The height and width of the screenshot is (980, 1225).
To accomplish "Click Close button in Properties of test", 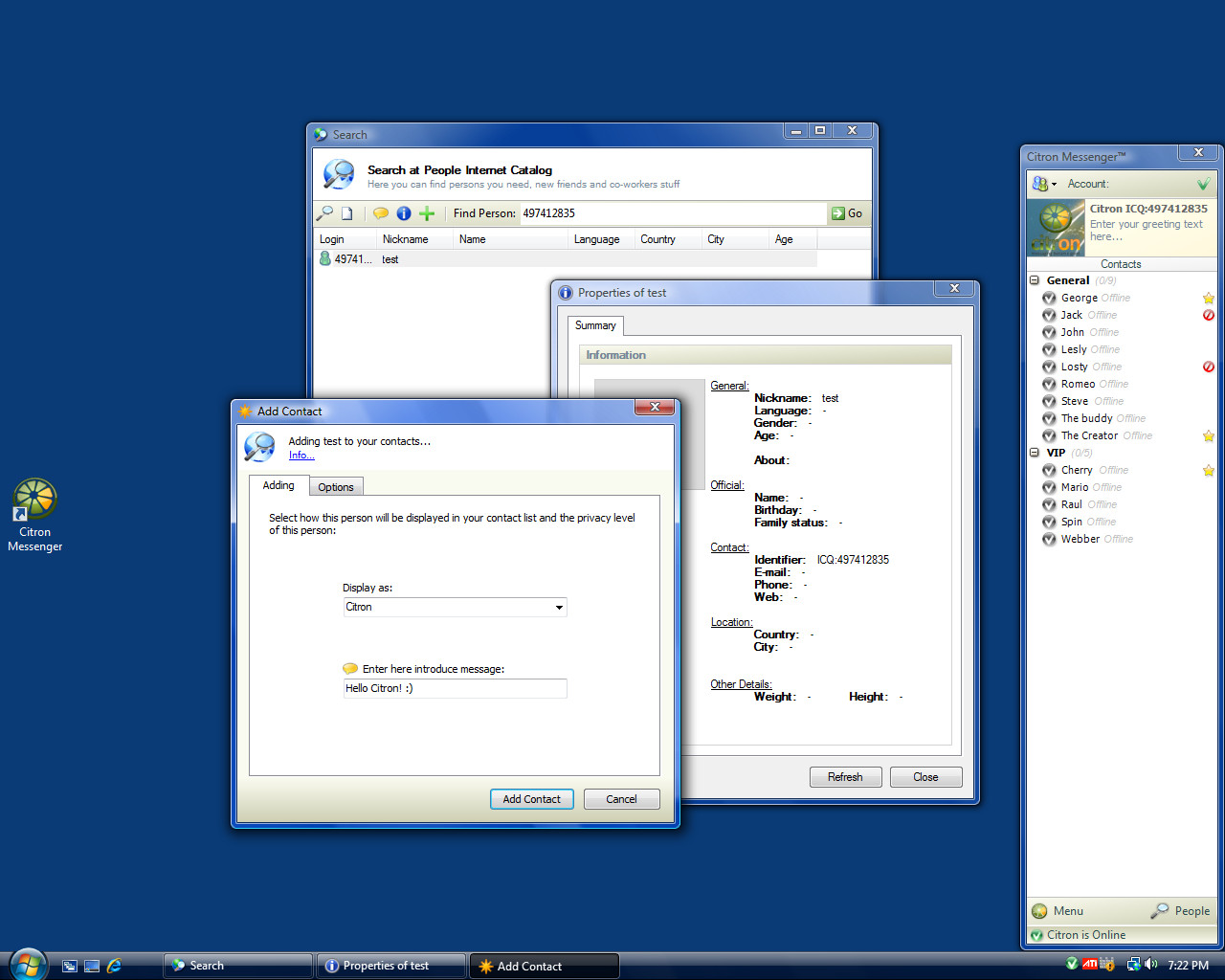I will (x=925, y=777).
